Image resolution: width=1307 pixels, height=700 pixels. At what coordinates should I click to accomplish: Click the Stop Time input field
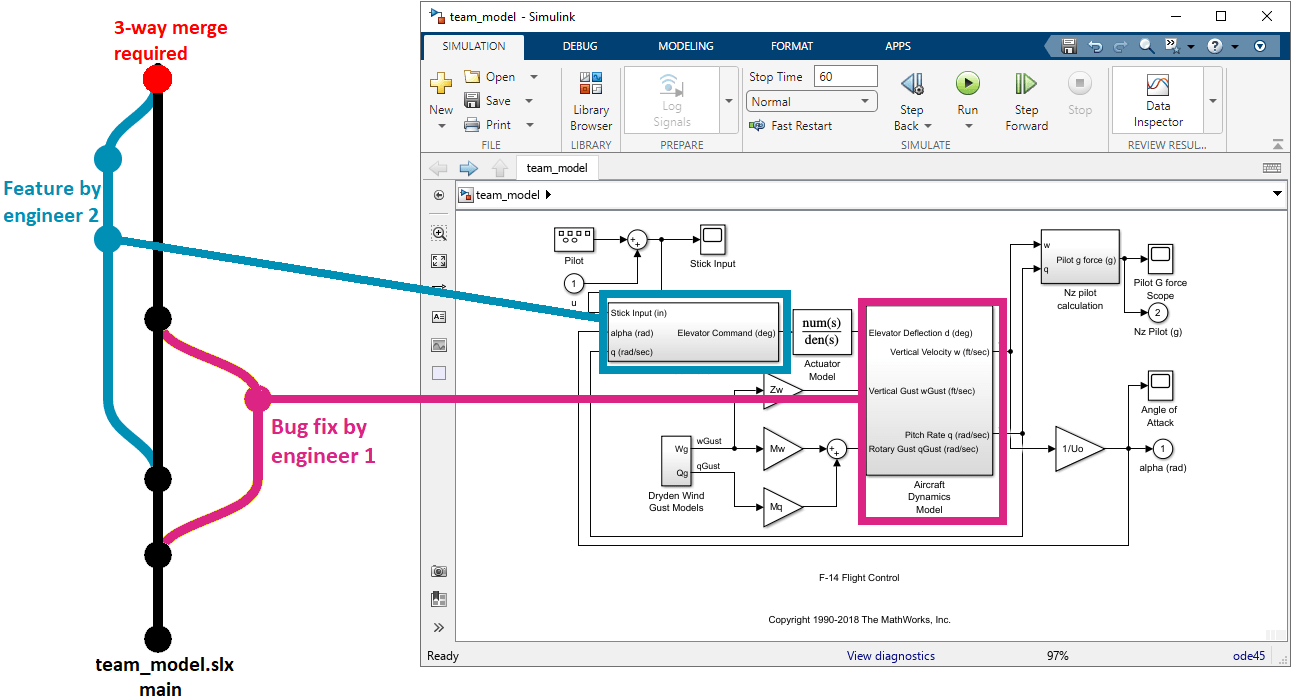pyautogui.click(x=846, y=77)
